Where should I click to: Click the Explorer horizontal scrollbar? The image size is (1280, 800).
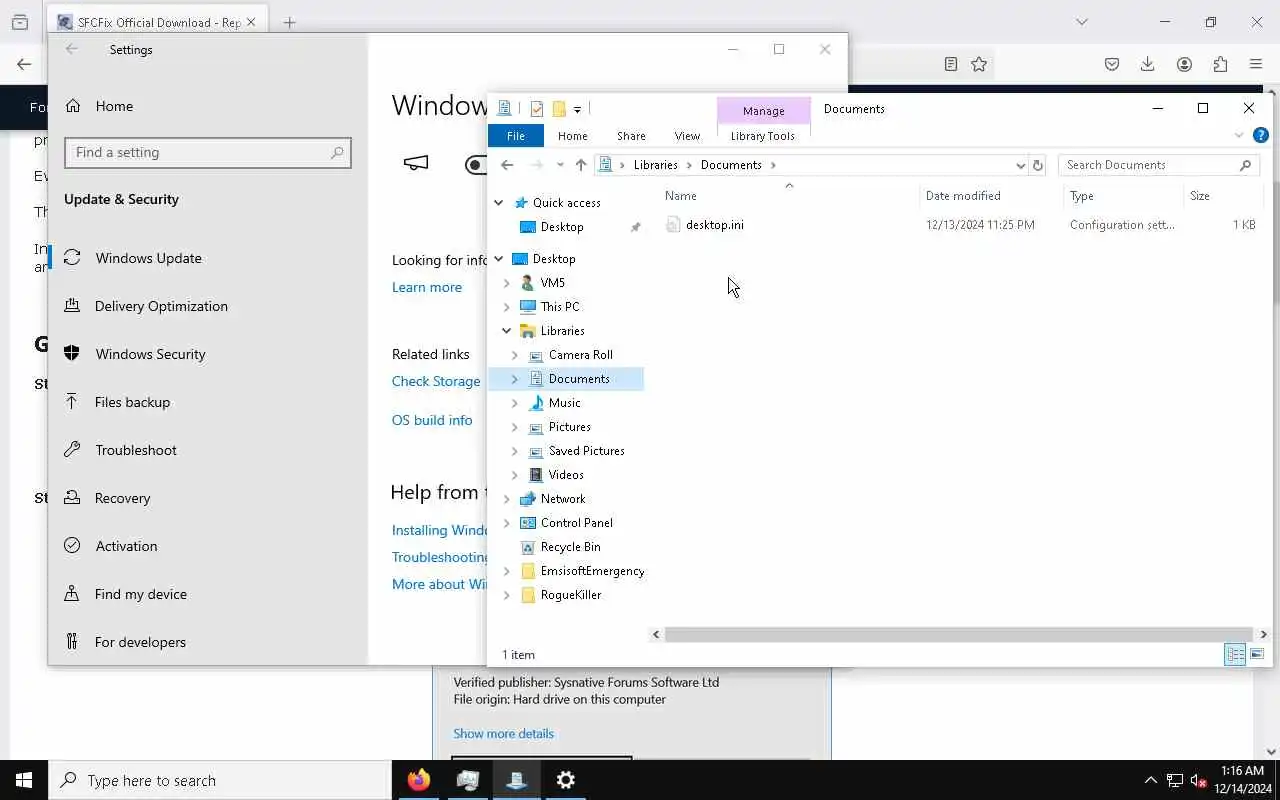point(958,635)
